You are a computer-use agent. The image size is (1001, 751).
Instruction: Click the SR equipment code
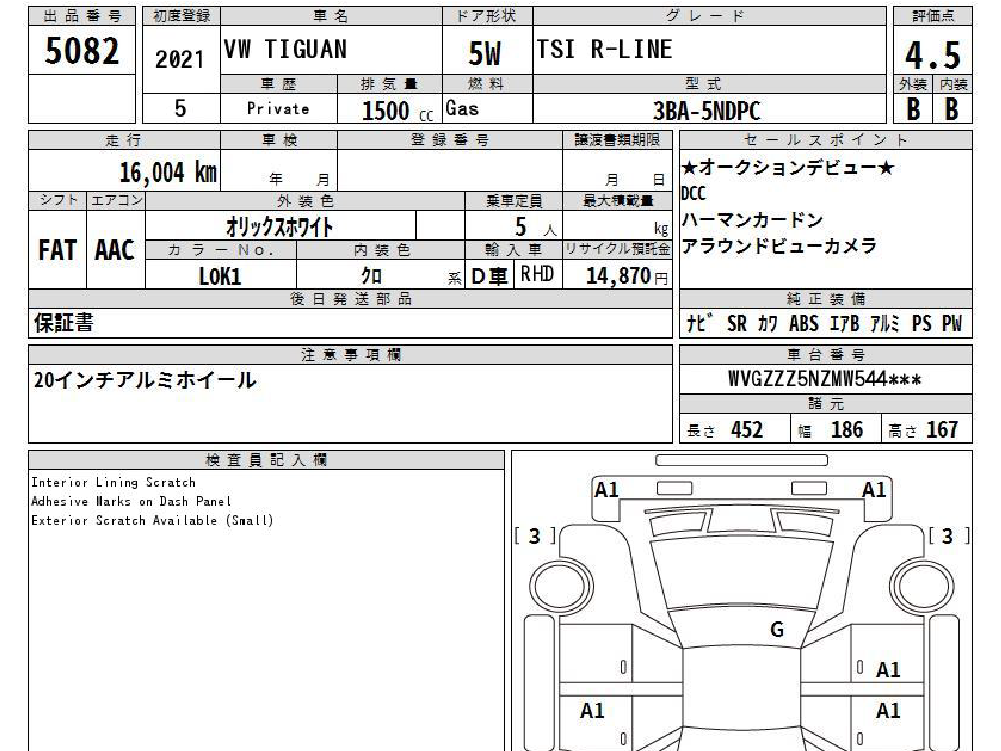point(737,324)
